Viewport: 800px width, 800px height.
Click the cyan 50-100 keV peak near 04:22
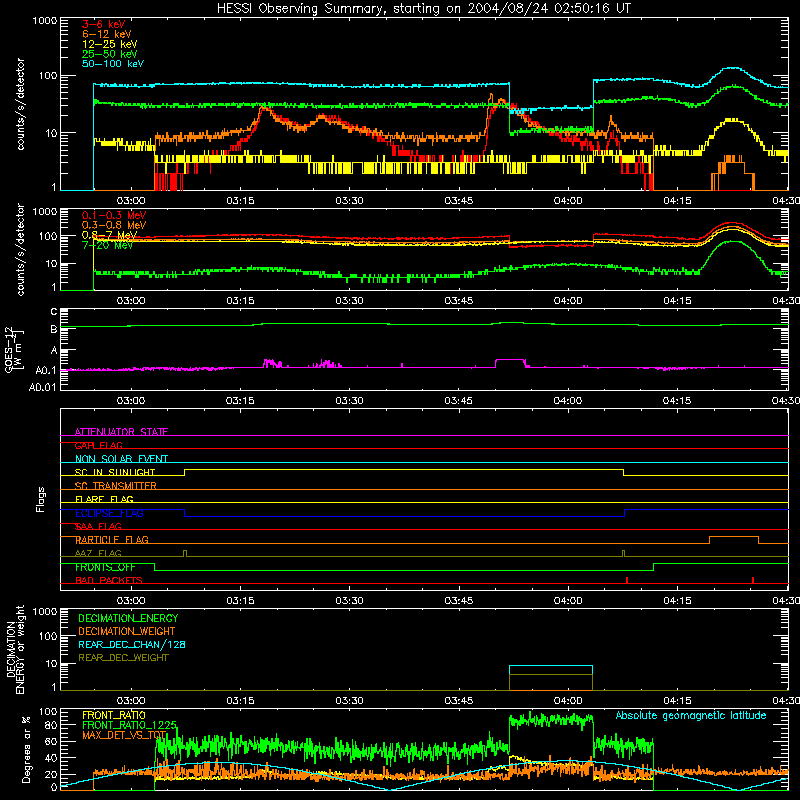pos(733,68)
